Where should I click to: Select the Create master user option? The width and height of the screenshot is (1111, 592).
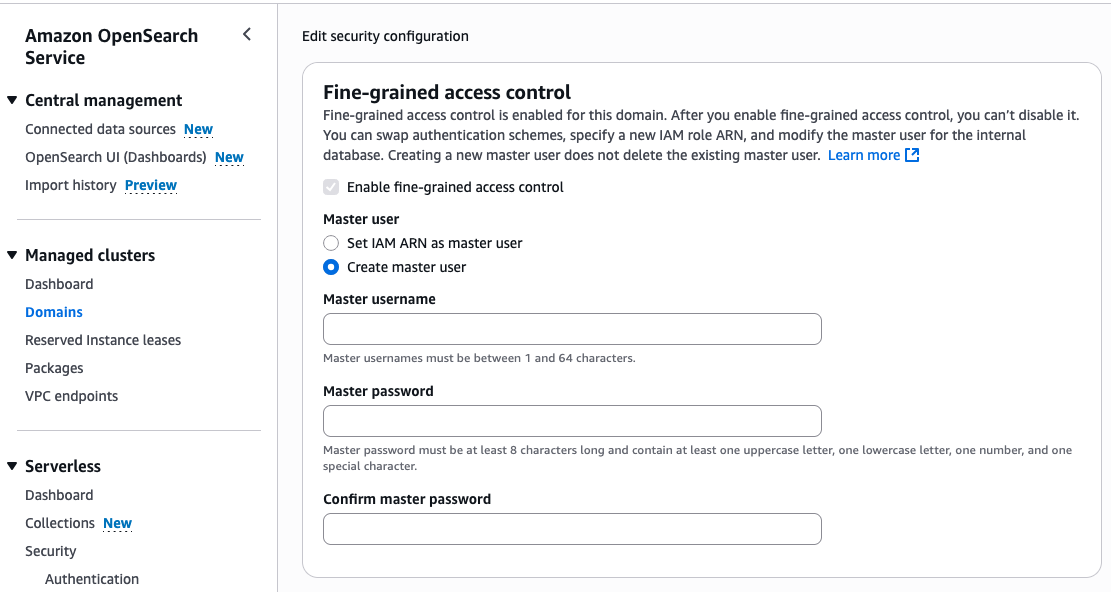331,267
